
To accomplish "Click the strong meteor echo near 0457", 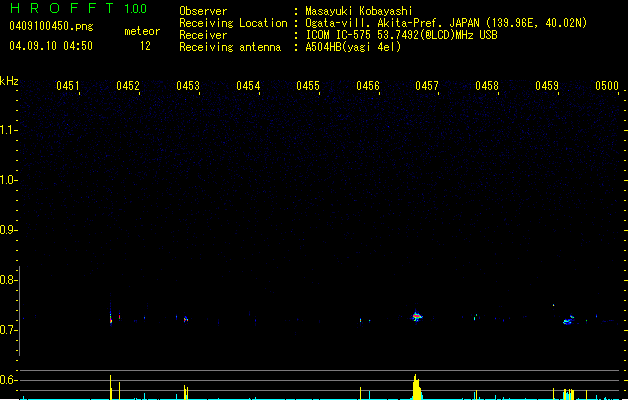I will point(417,316).
